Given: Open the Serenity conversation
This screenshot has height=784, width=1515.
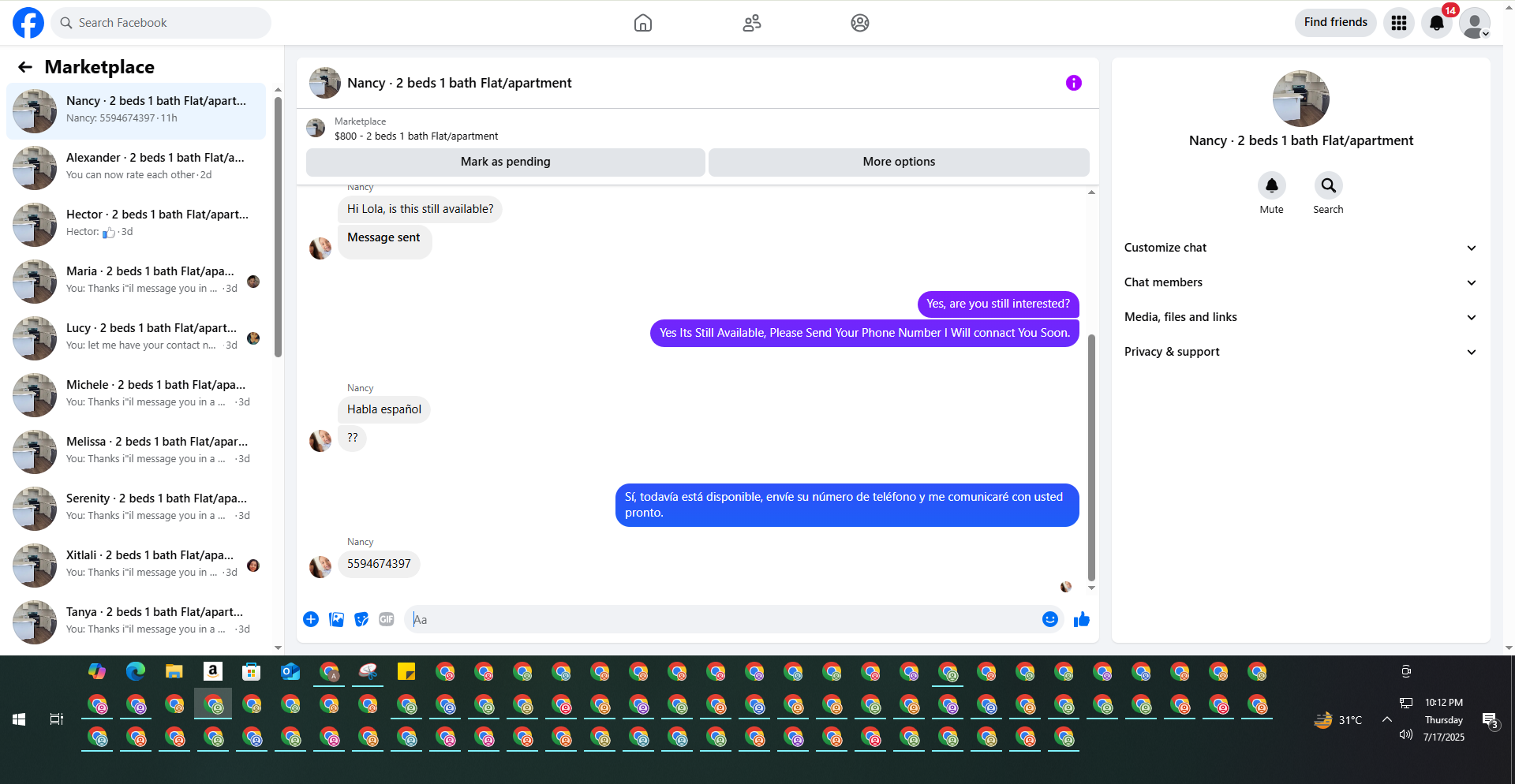Looking at the screenshot, I should click(137, 509).
